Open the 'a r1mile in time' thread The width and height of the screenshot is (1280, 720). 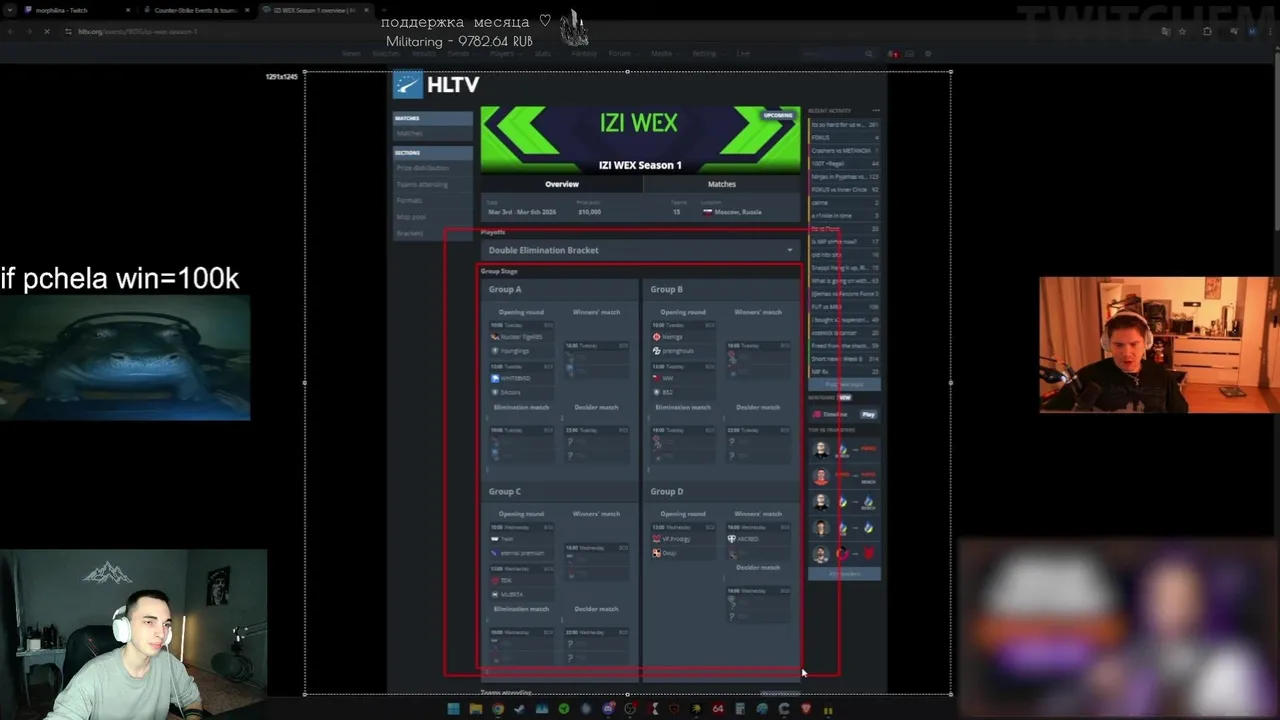pos(845,215)
